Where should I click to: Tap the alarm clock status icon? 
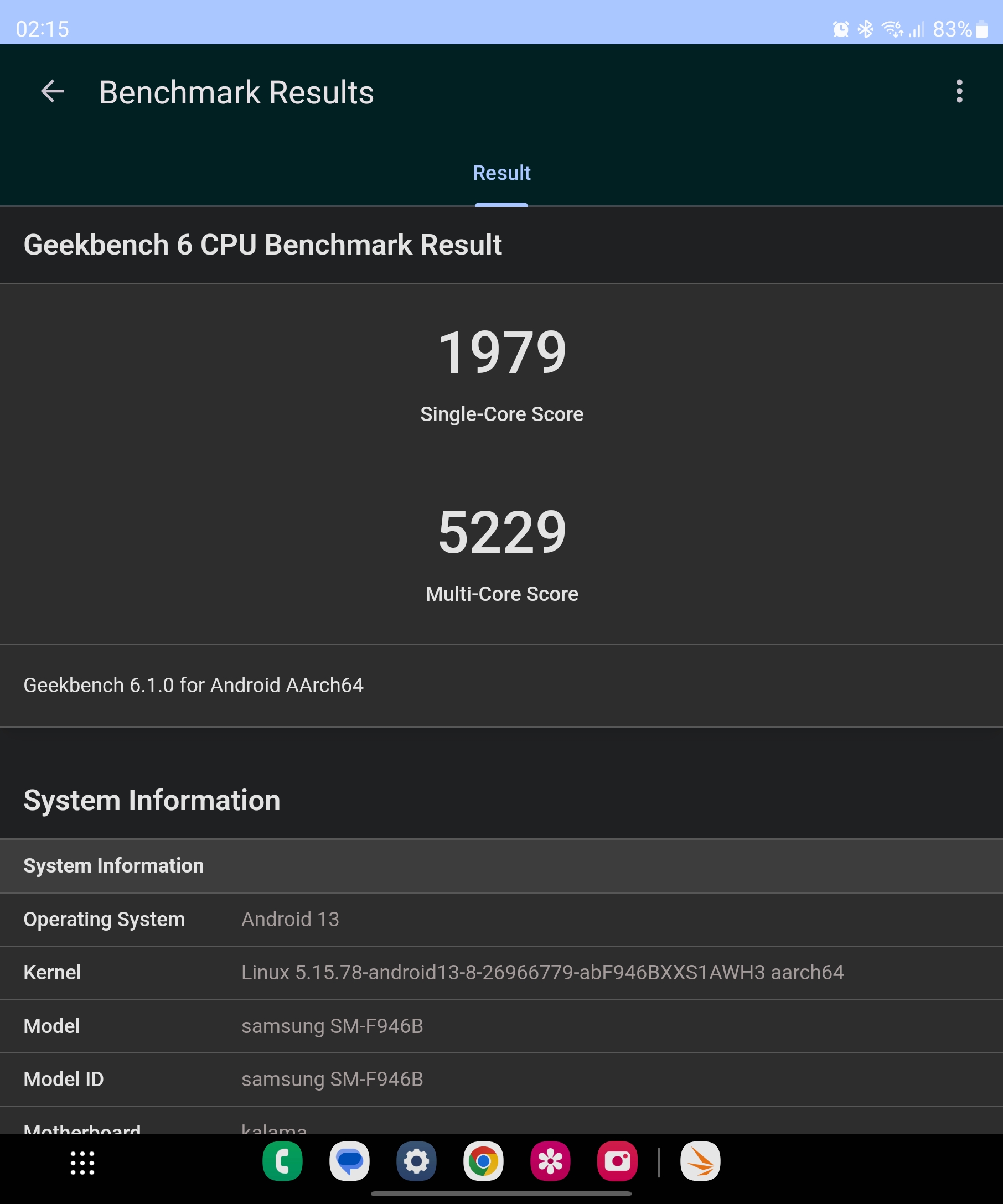[841, 29]
